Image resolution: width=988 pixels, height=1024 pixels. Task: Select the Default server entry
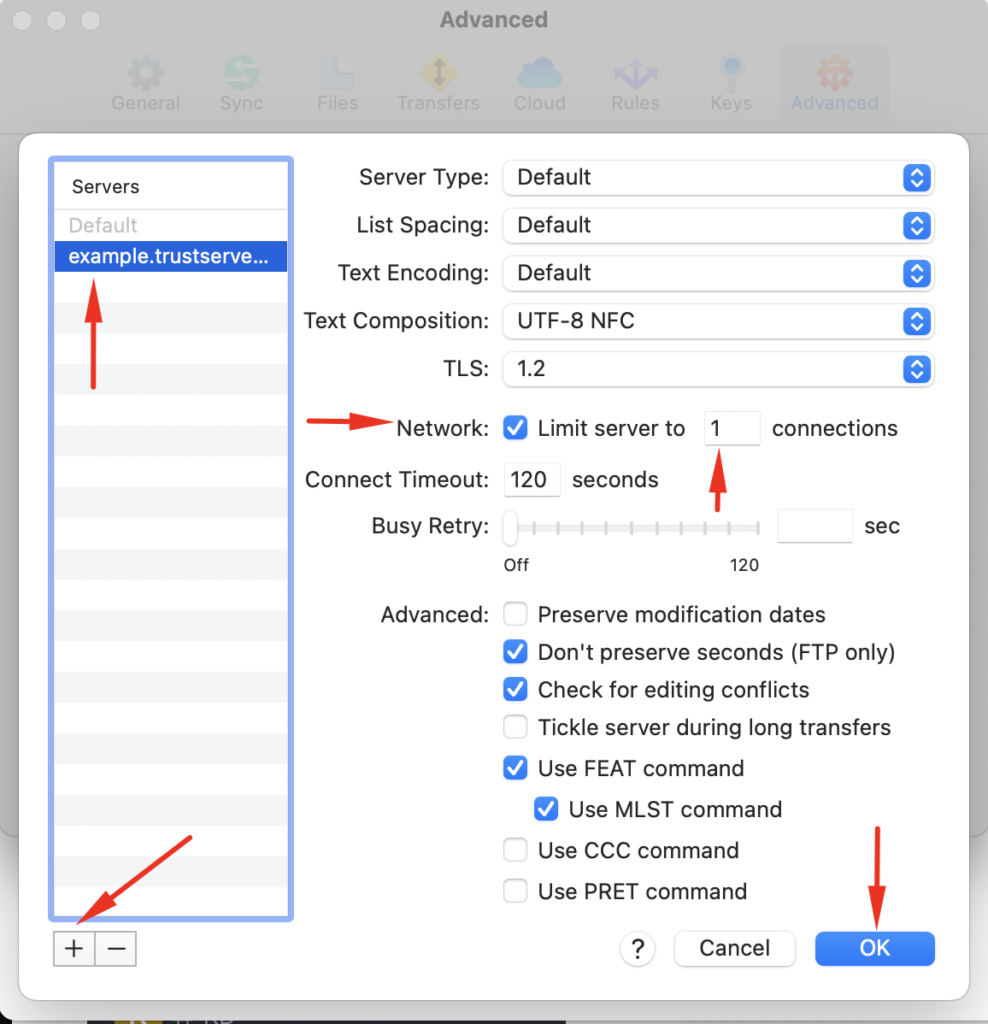click(170, 225)
